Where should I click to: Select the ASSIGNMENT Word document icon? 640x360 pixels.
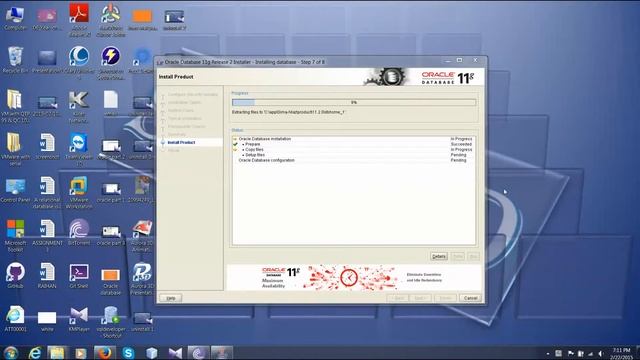(47, 236)
